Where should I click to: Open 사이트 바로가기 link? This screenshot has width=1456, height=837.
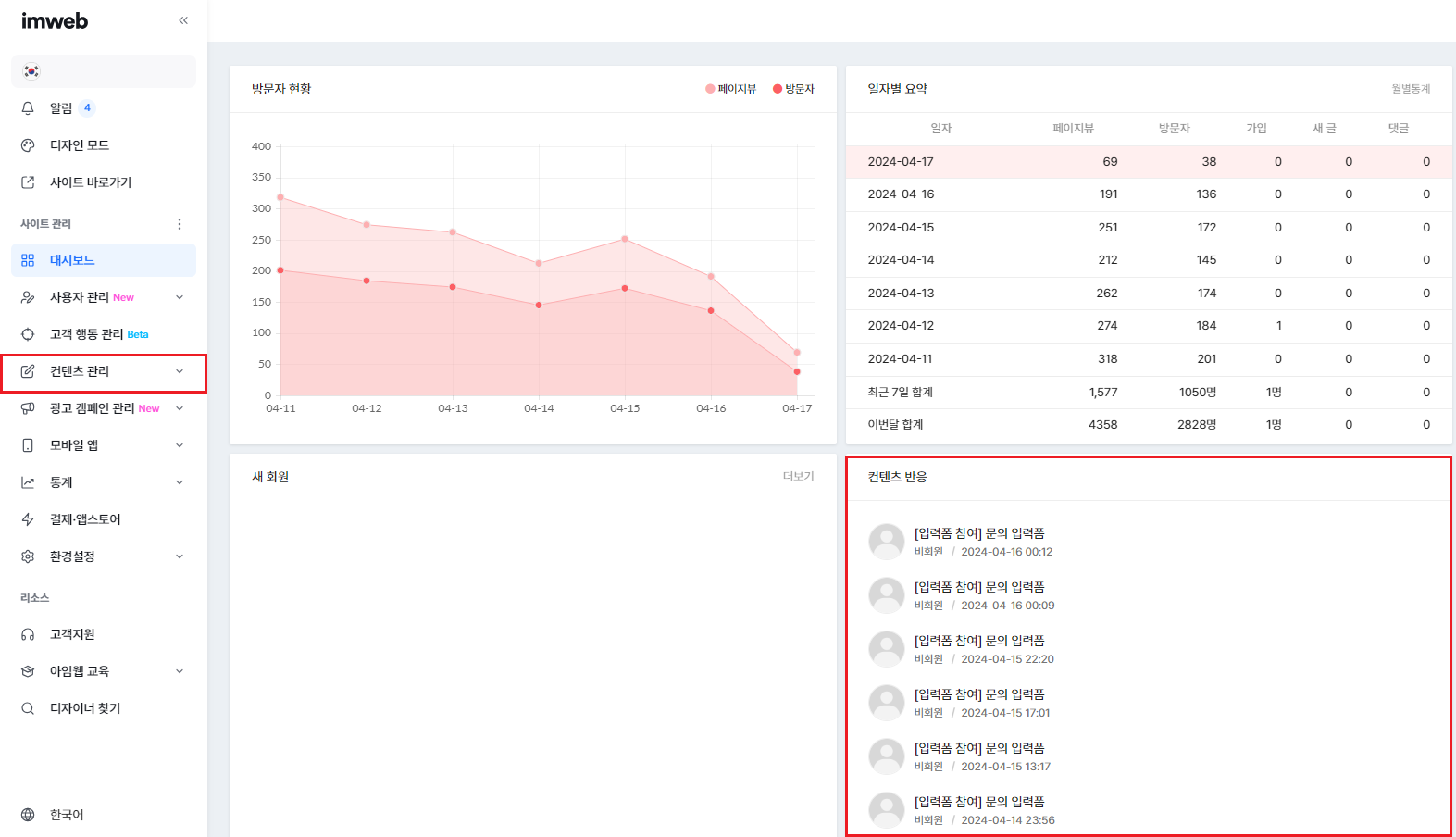point(104,182)
